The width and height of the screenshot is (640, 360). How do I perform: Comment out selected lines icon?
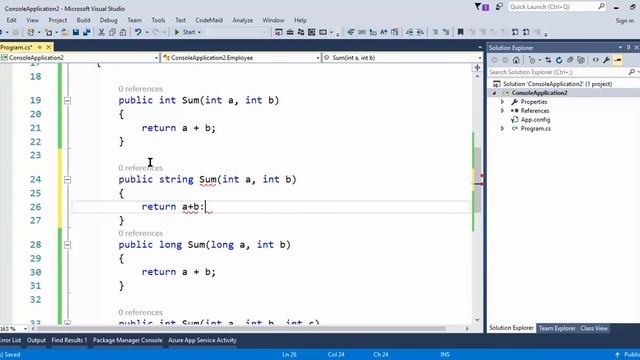click(435, 32)
